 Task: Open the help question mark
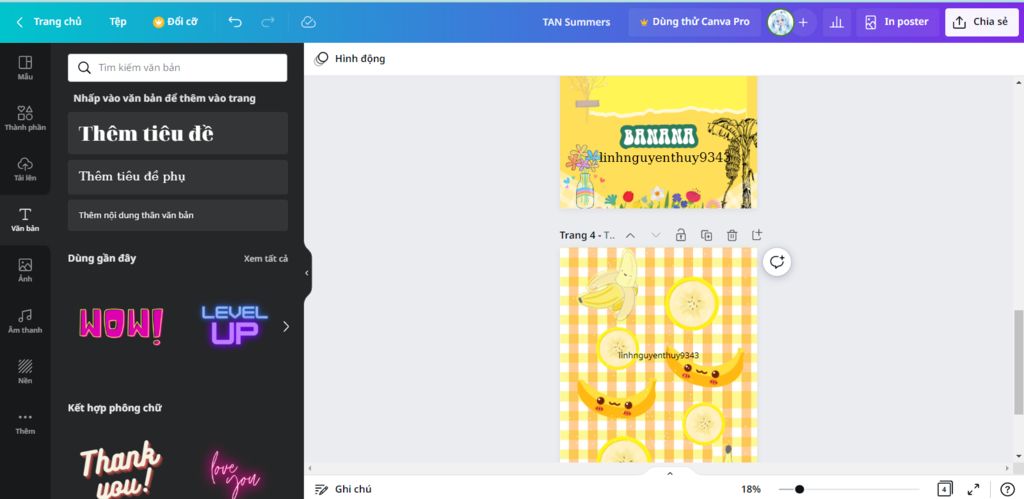pos(1007,489)
